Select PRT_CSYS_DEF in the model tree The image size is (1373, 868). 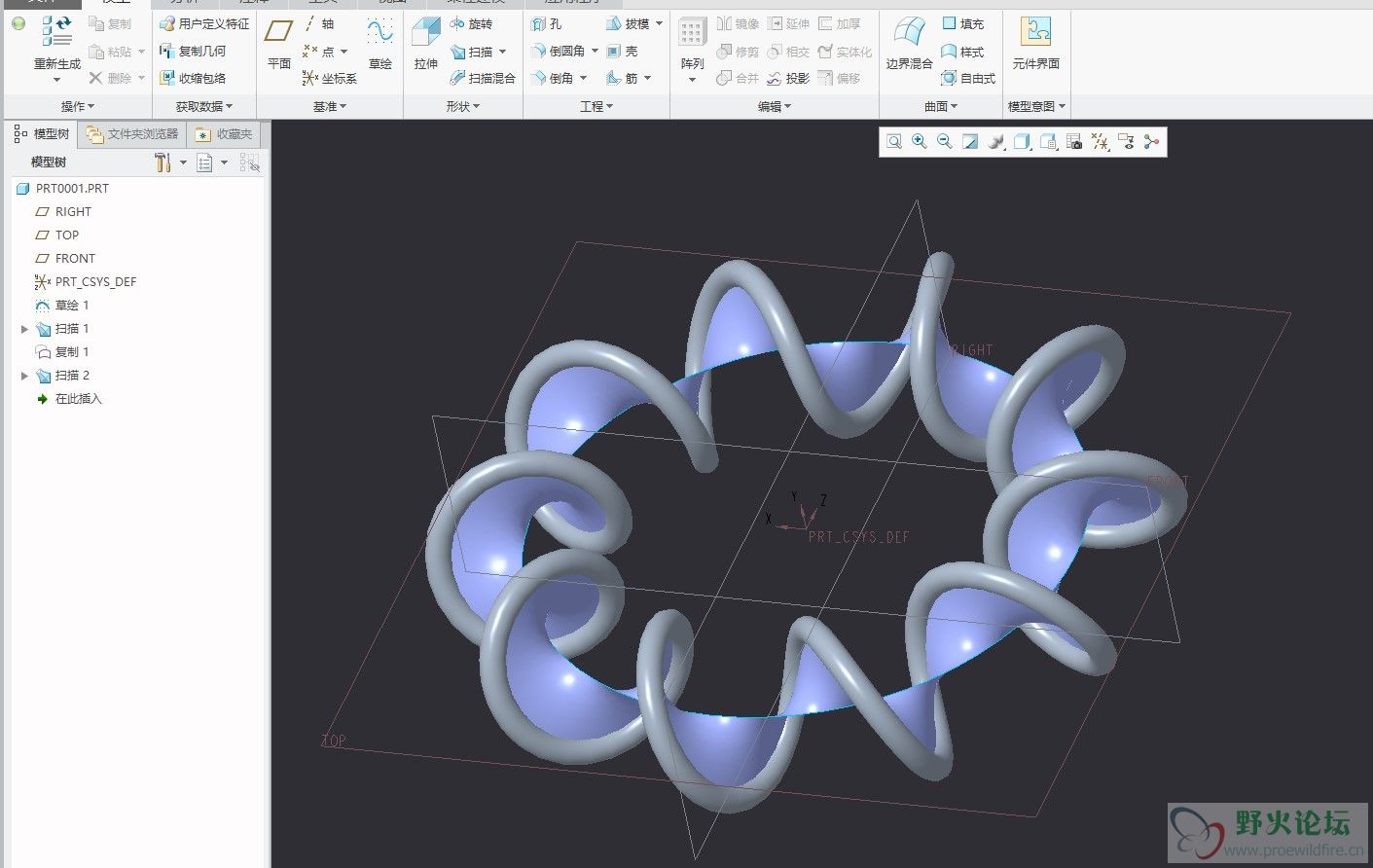pos(86,282)
